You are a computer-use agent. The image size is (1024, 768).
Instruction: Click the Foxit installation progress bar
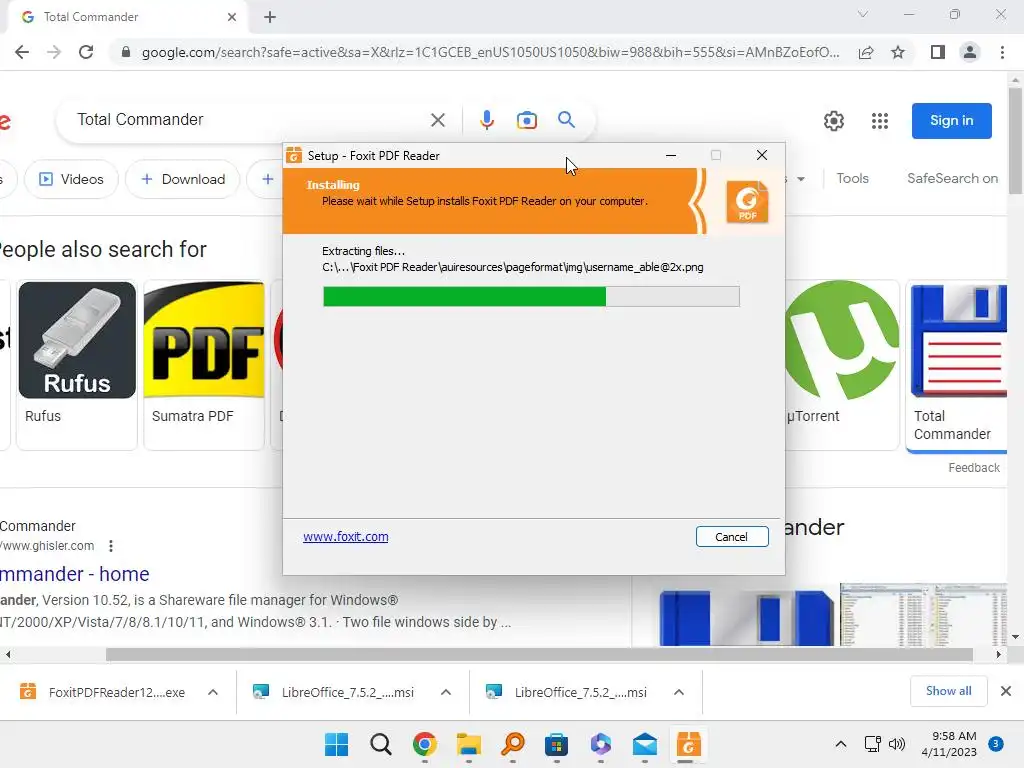(531, 296)
